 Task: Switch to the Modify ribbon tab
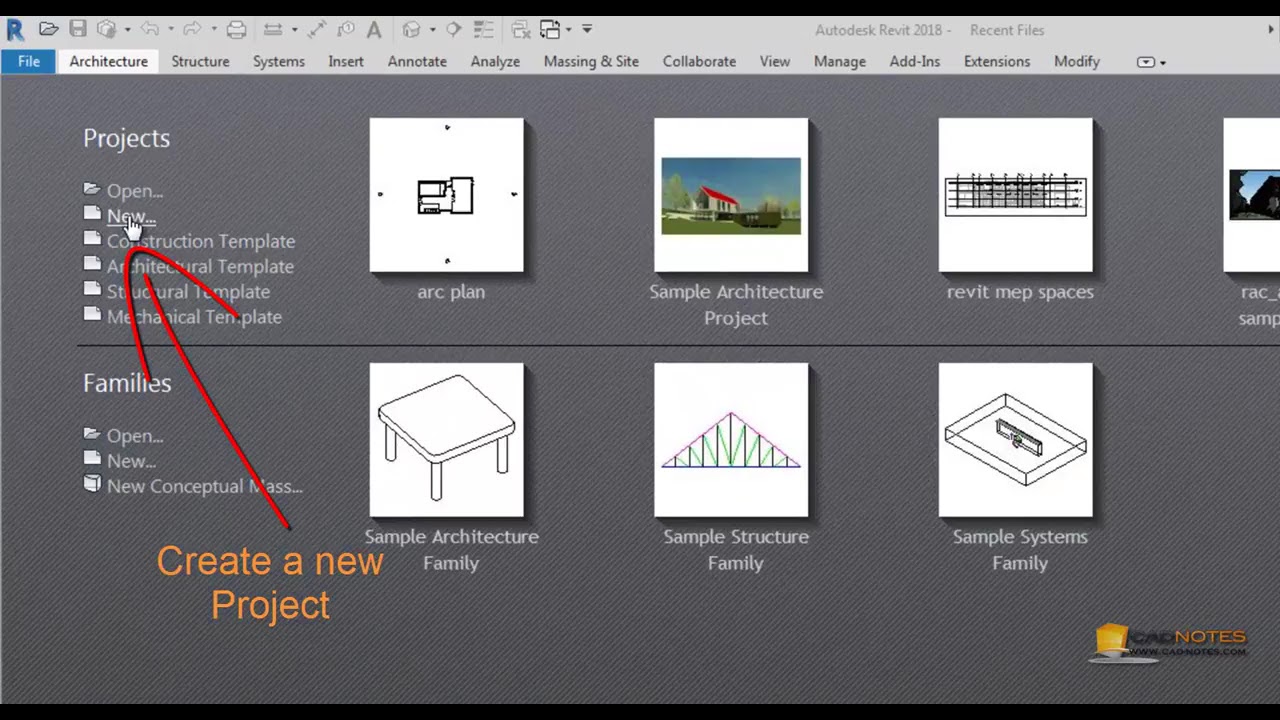pos(1077,61)
